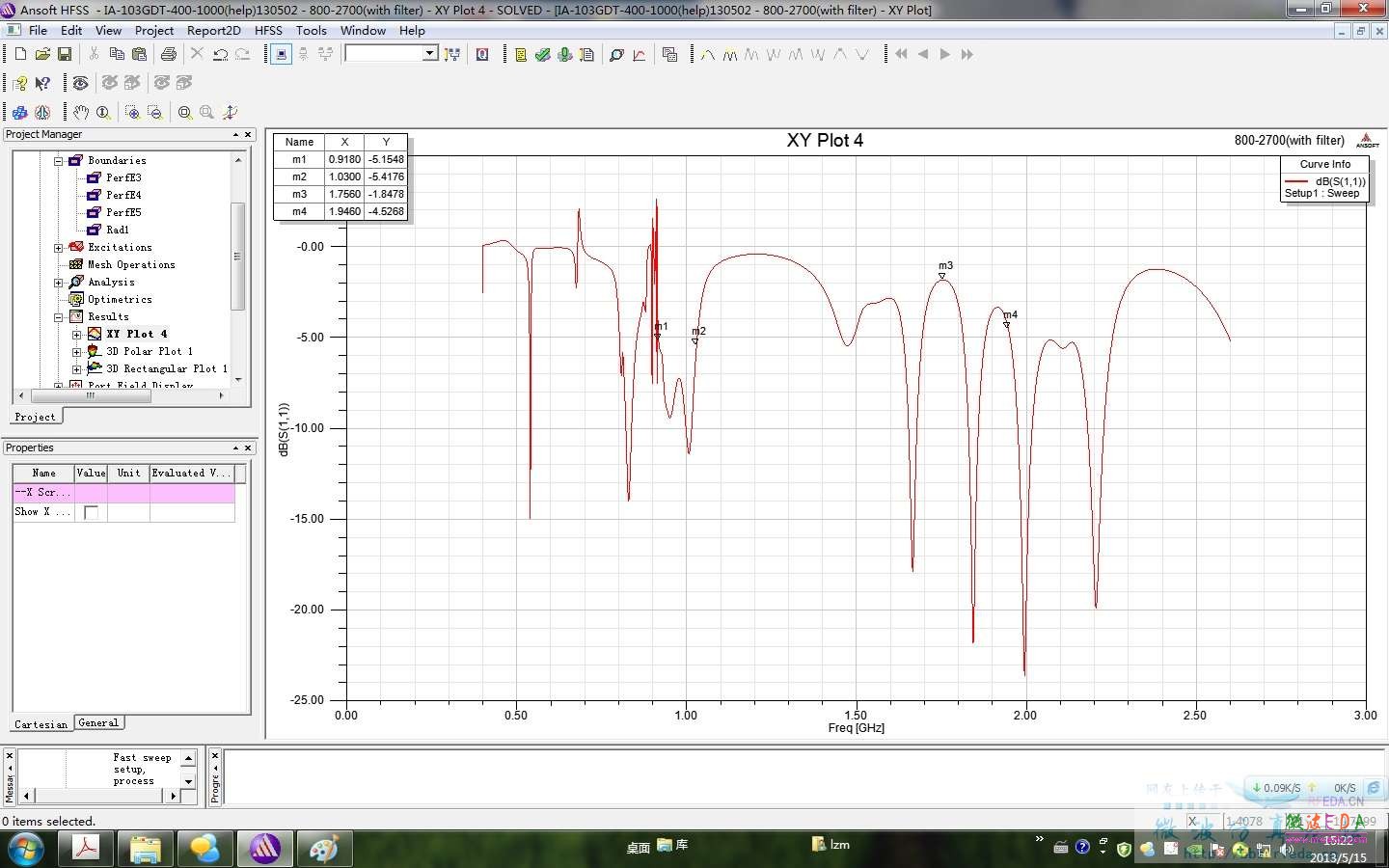Close the Project Manager panel
This screenshot has height=868, width=1389.
pyautogui.click(x=248, y=135)
